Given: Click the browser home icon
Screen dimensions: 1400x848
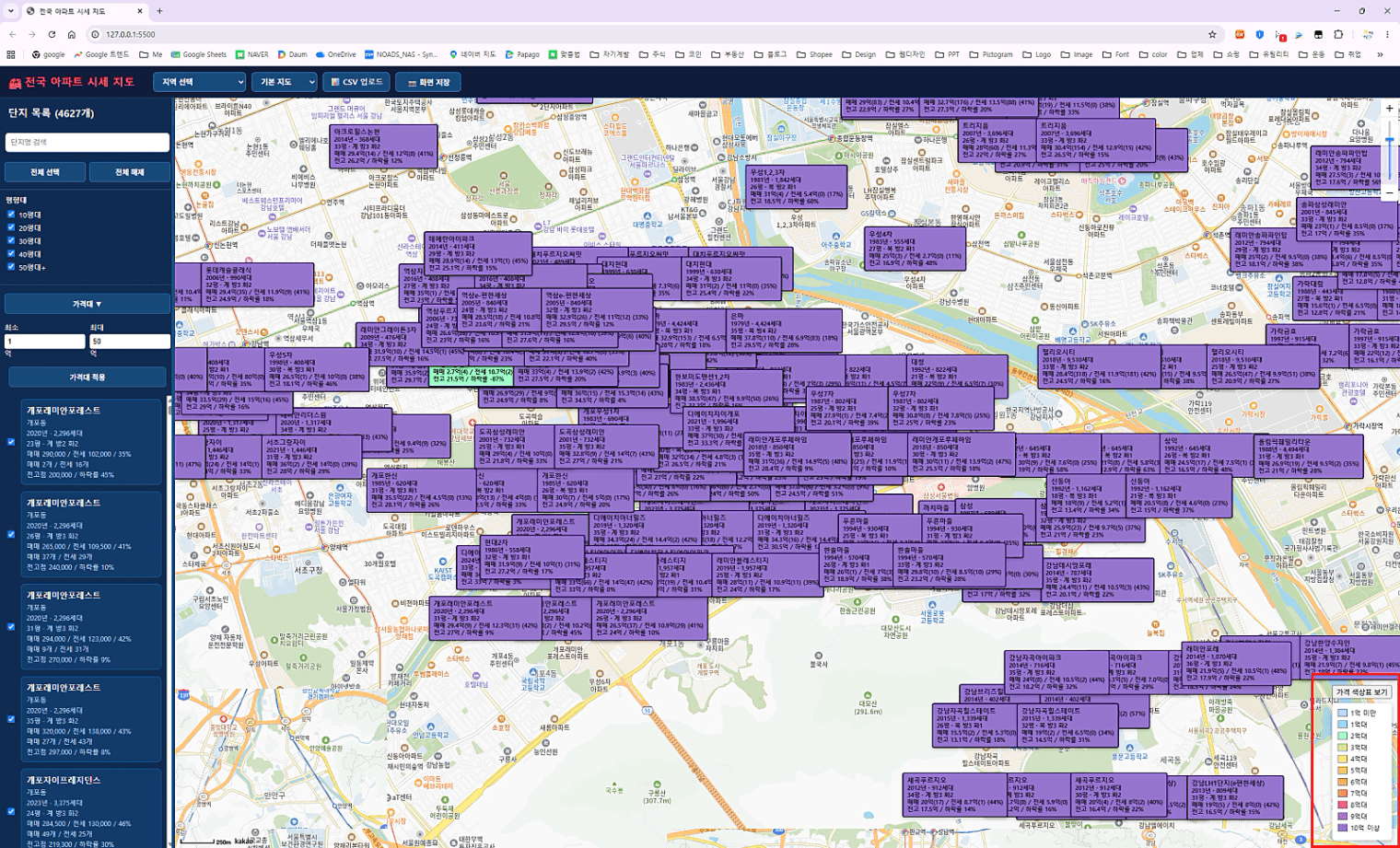Looking at the screenshot, I should pos(71,34).
